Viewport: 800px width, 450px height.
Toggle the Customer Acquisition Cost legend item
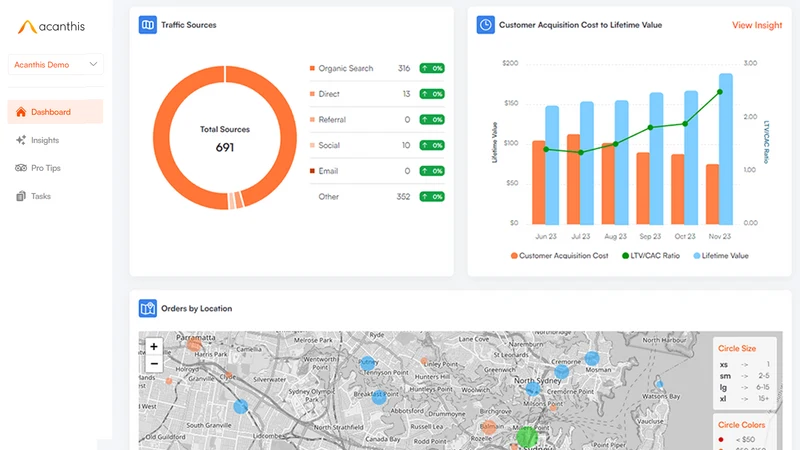[560, 256]
